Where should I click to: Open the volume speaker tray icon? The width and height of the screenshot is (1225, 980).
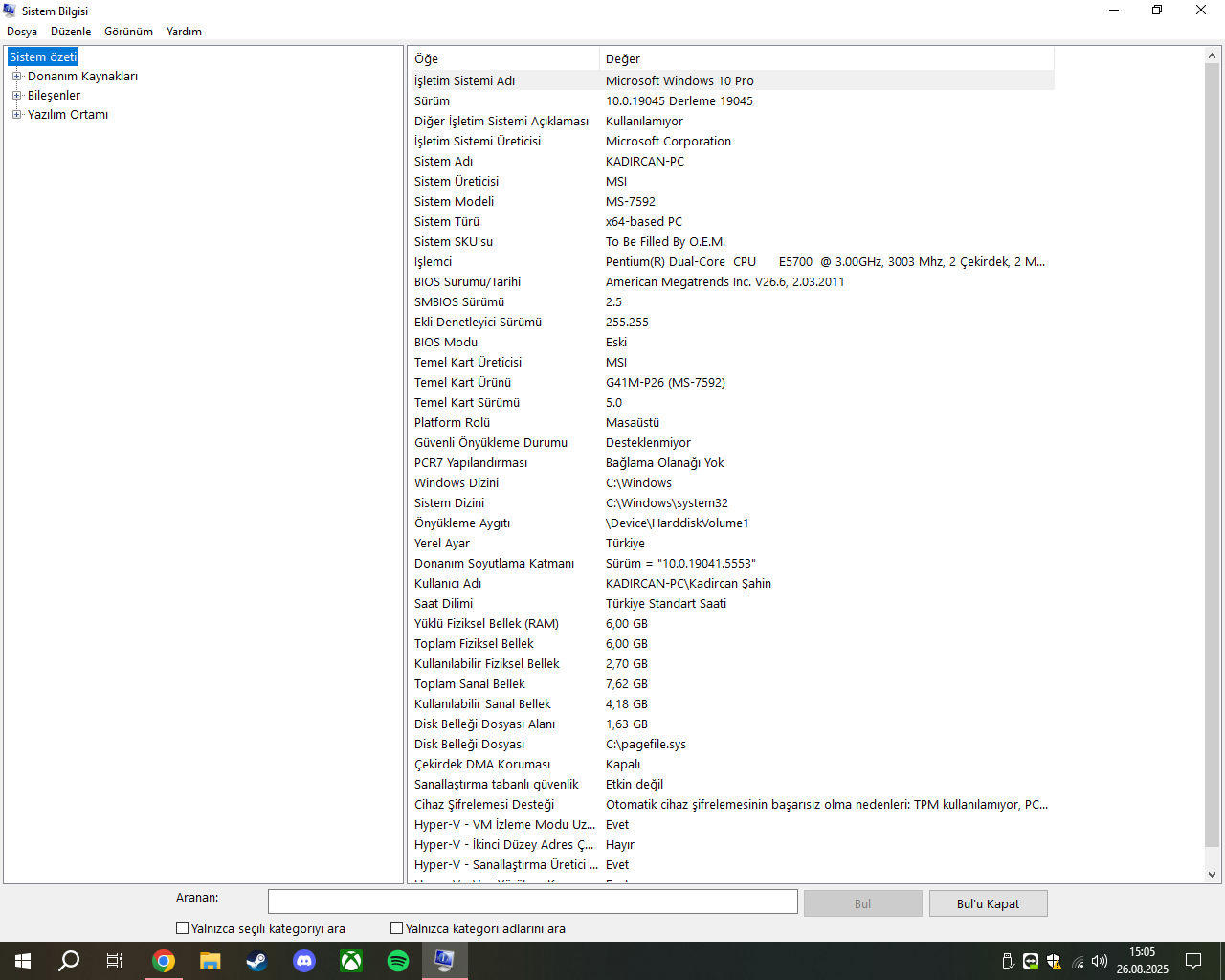point(1100,961)
